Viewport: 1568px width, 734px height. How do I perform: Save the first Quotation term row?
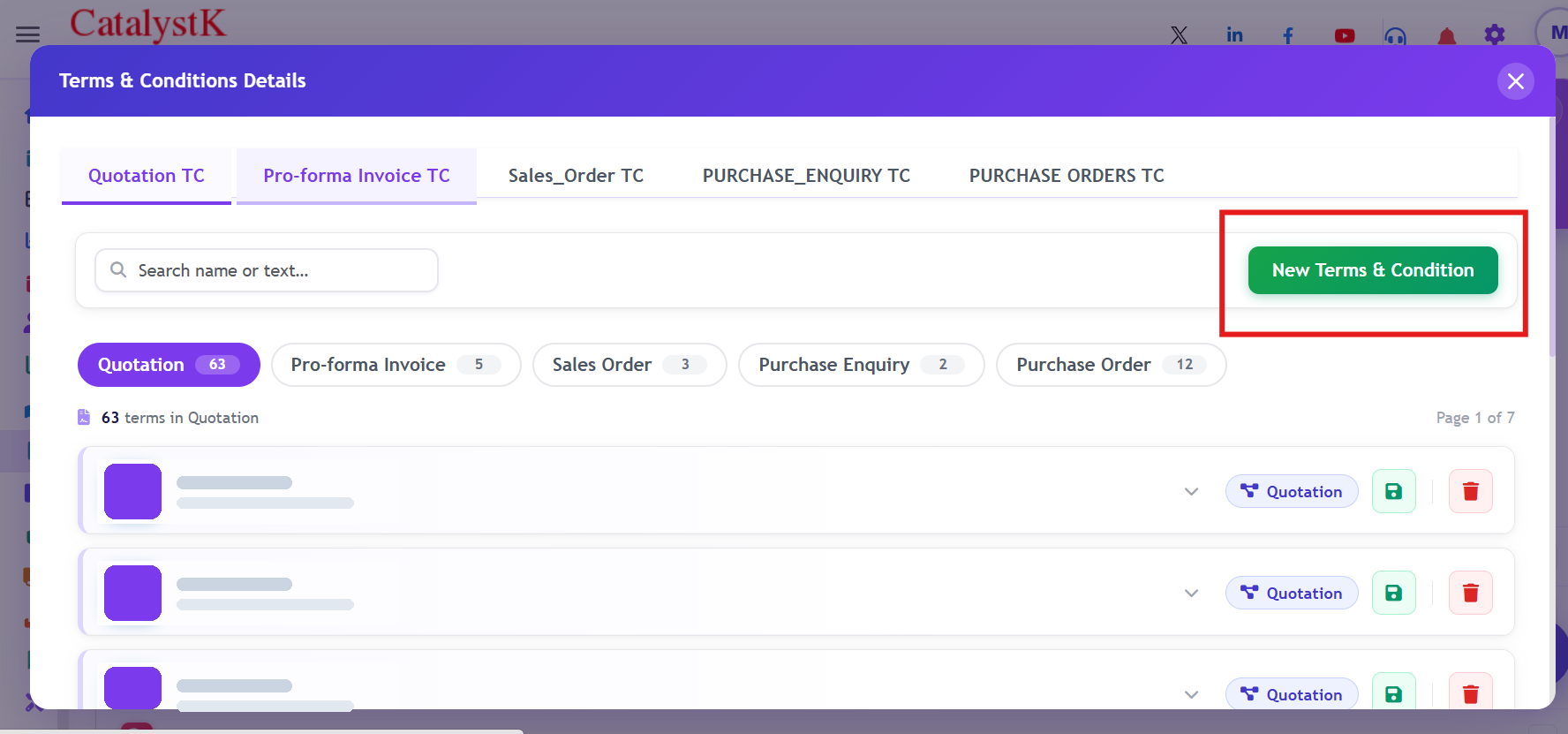click(1393, 491)
